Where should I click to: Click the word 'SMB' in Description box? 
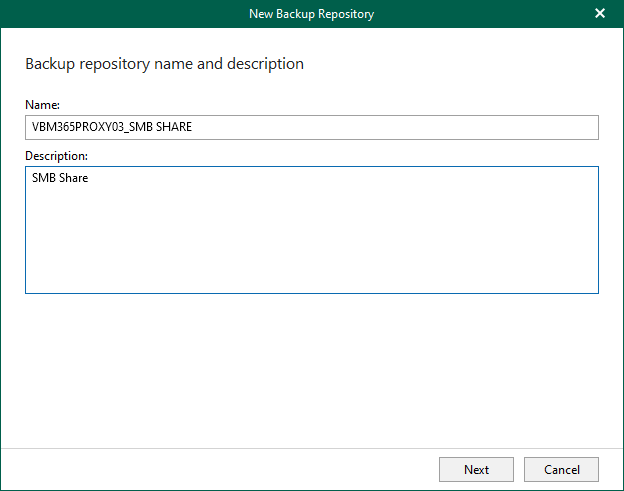(x=44, y=179)
